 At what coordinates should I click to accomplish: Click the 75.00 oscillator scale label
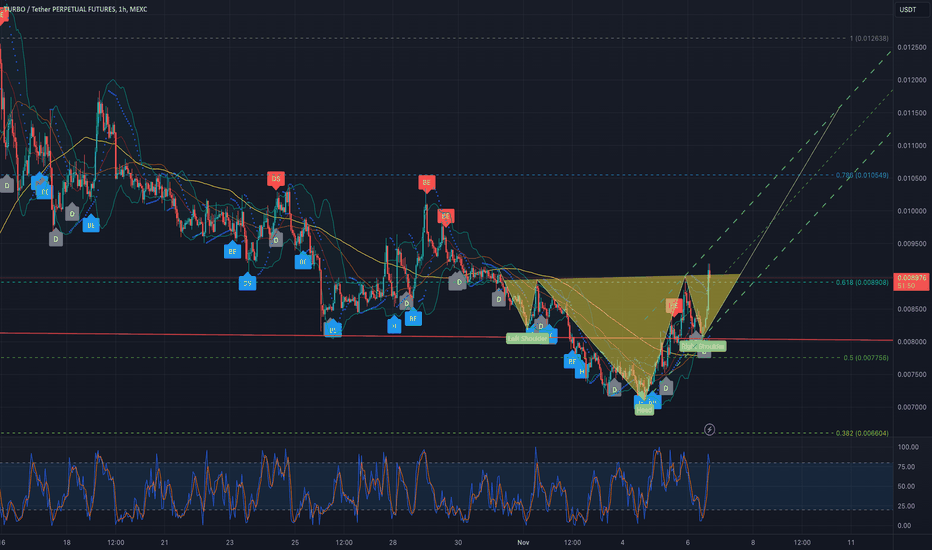tap(906, 467)
